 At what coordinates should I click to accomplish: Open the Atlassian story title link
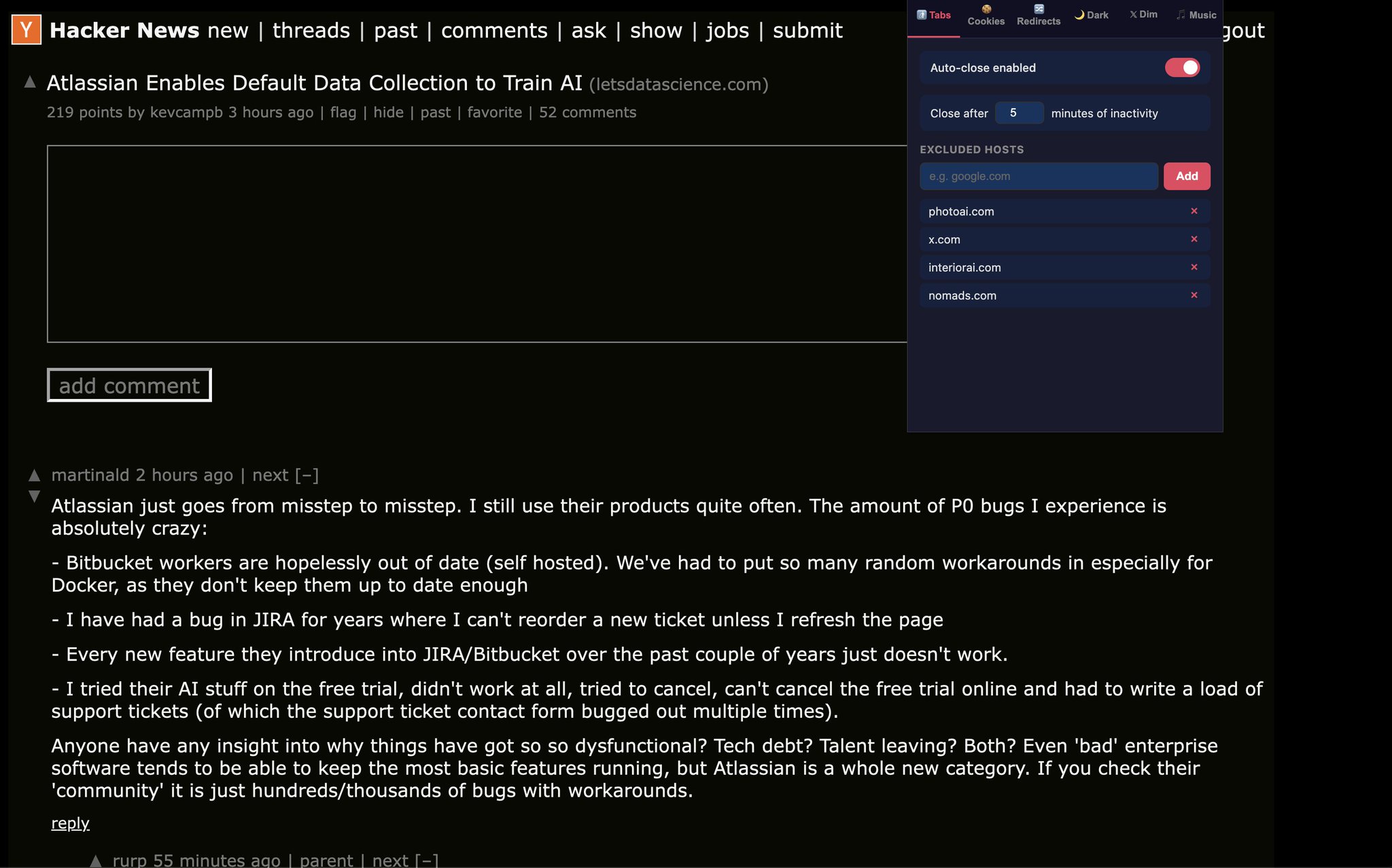[x=314, y=83]
